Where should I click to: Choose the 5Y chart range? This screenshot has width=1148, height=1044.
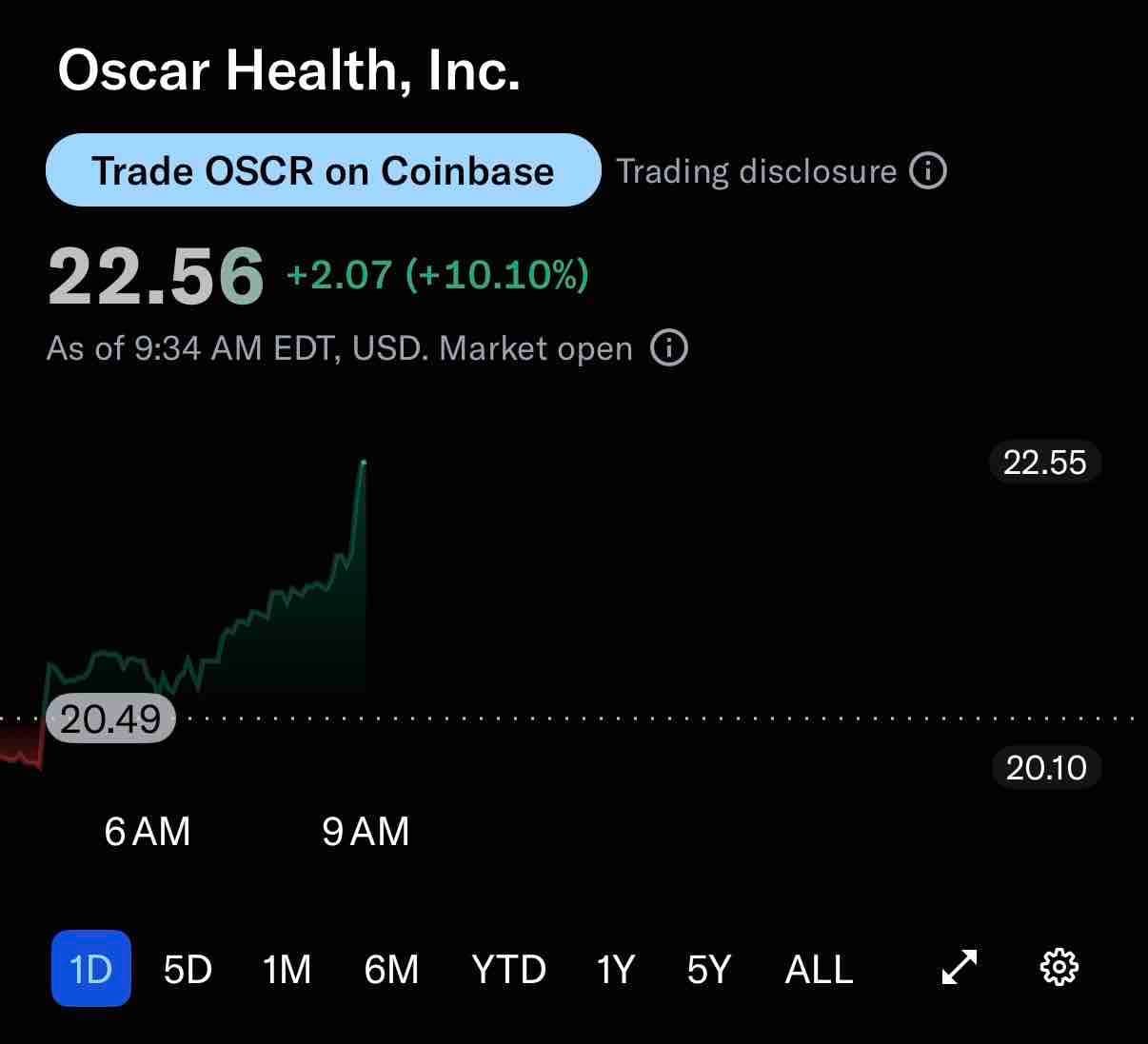pyautogui.click(x=708, y=969)
